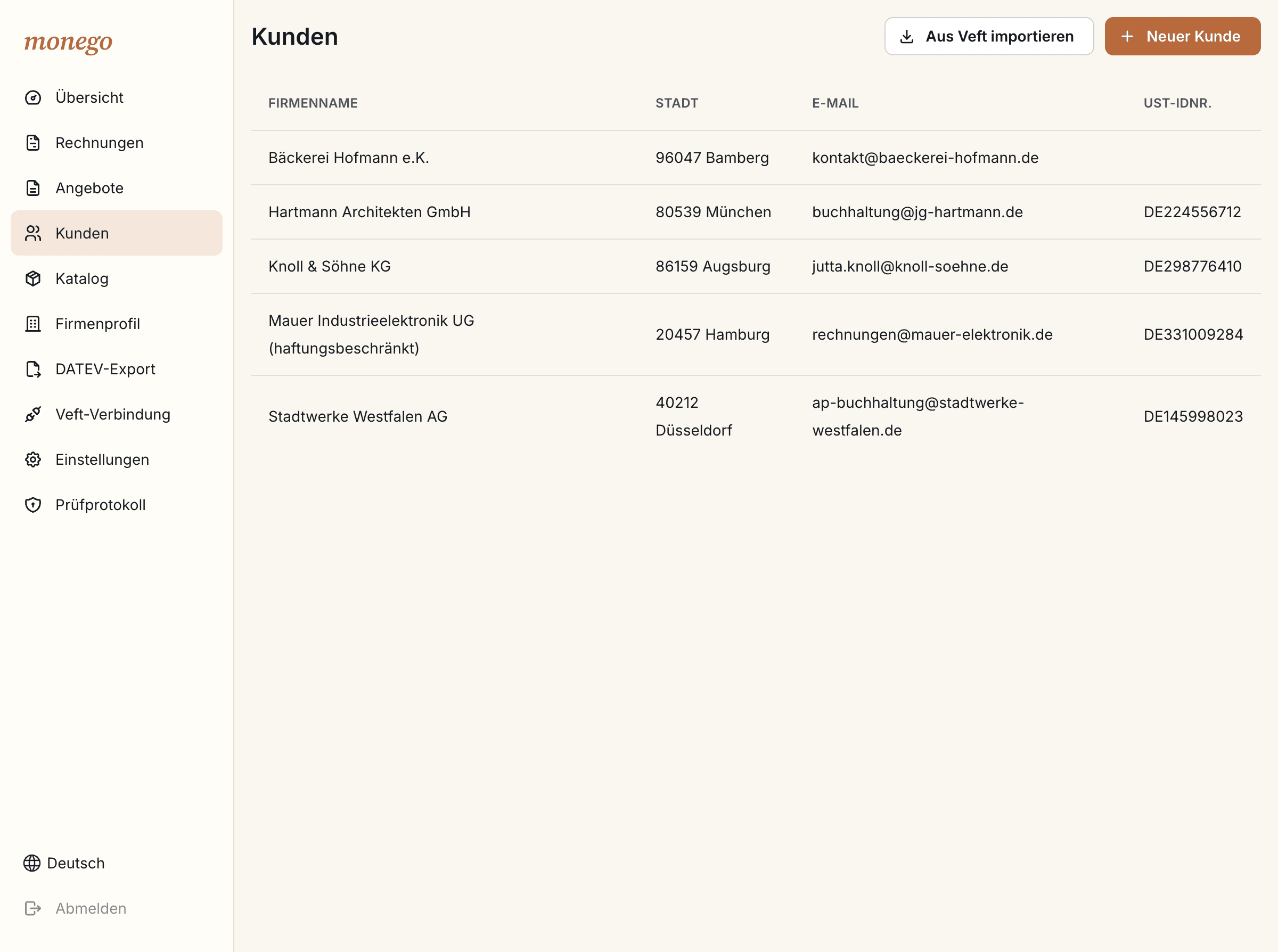The height and width of the screenshot is (952, 1278).
Task: Change language from Deutsch
Action: [x=64, y=863]
